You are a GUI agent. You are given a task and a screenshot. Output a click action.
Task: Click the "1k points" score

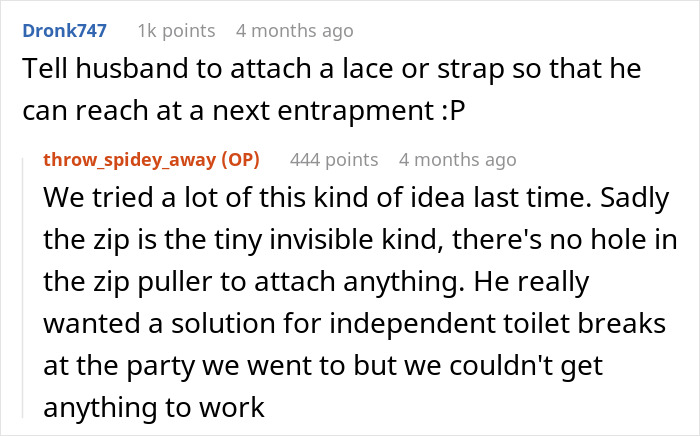pyautogui.click(x=175, y=31)
